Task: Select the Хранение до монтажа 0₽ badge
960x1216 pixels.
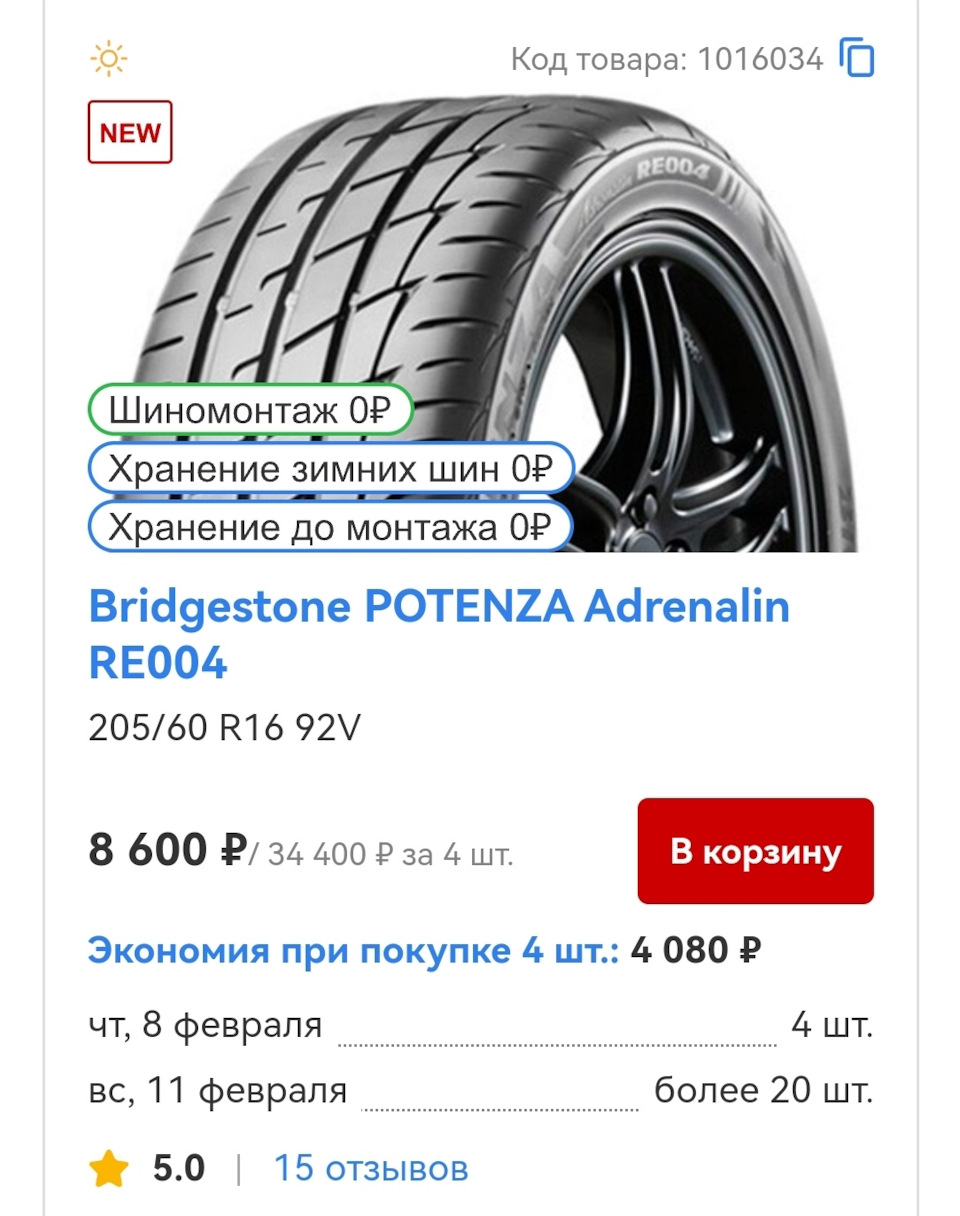Action: coord(330,527)
